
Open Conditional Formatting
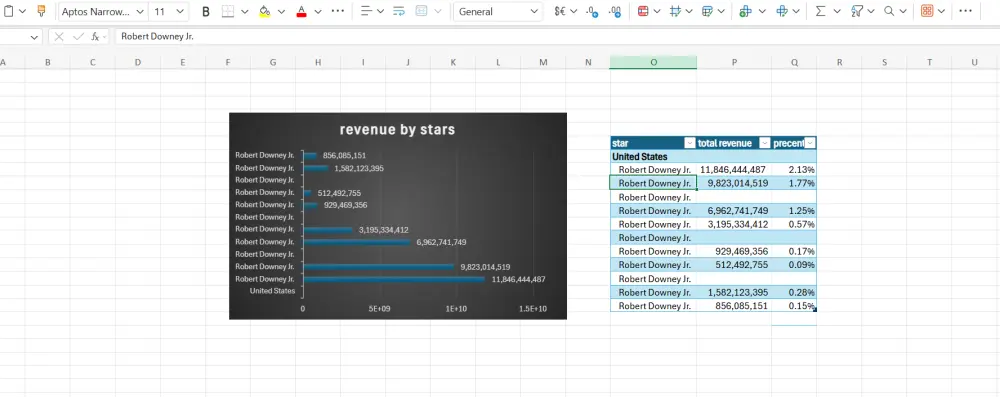(x=643, y=11)
